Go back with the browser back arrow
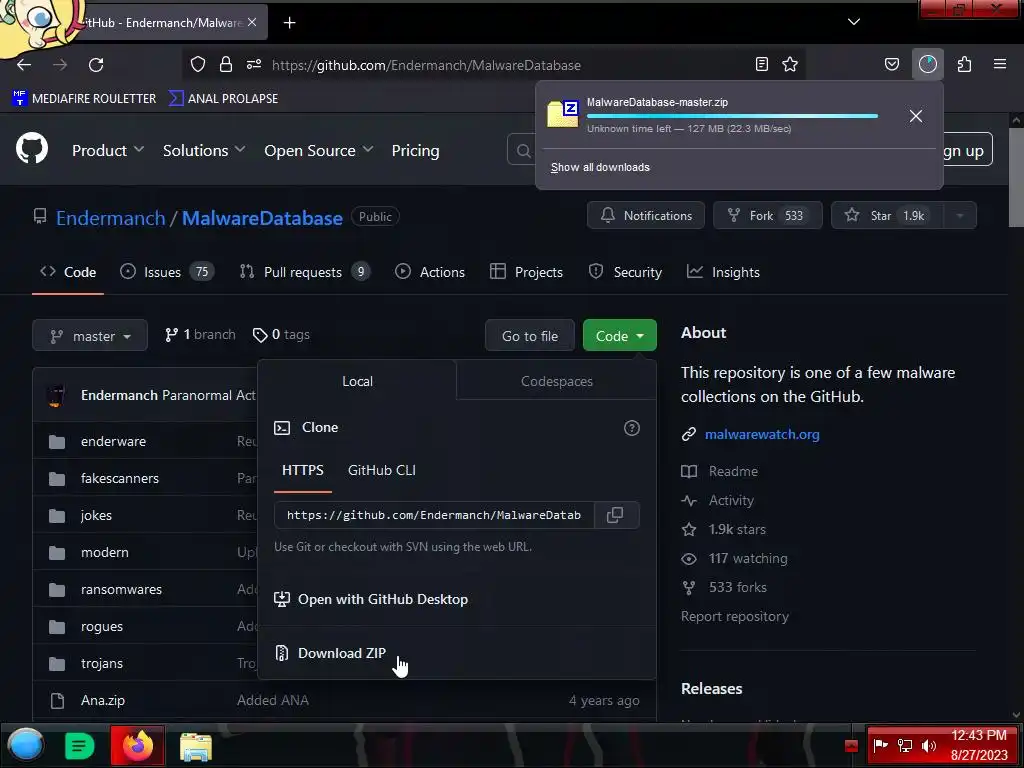 (24, 65)
